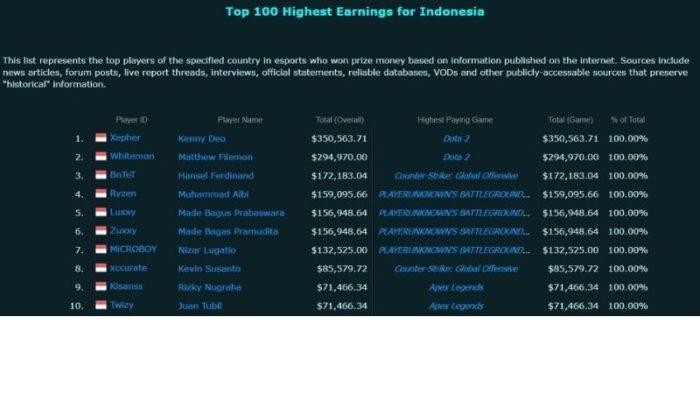The height and width of the screenshot is (394, 700).
Task: Open the BnTeT player ID link
Action: tap(123, 175)
